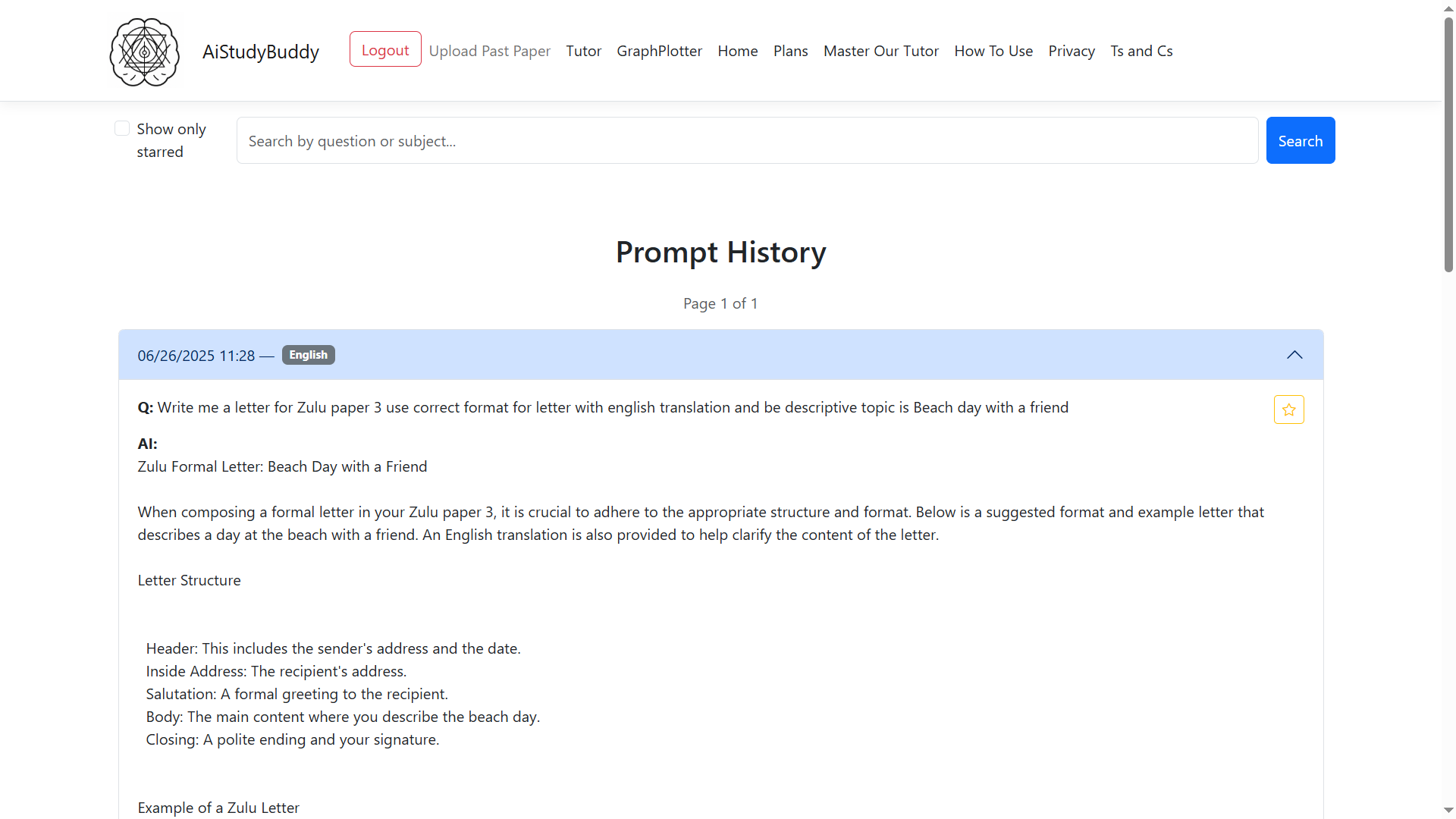
Task: Open How To Use guide
Action: 993,51
